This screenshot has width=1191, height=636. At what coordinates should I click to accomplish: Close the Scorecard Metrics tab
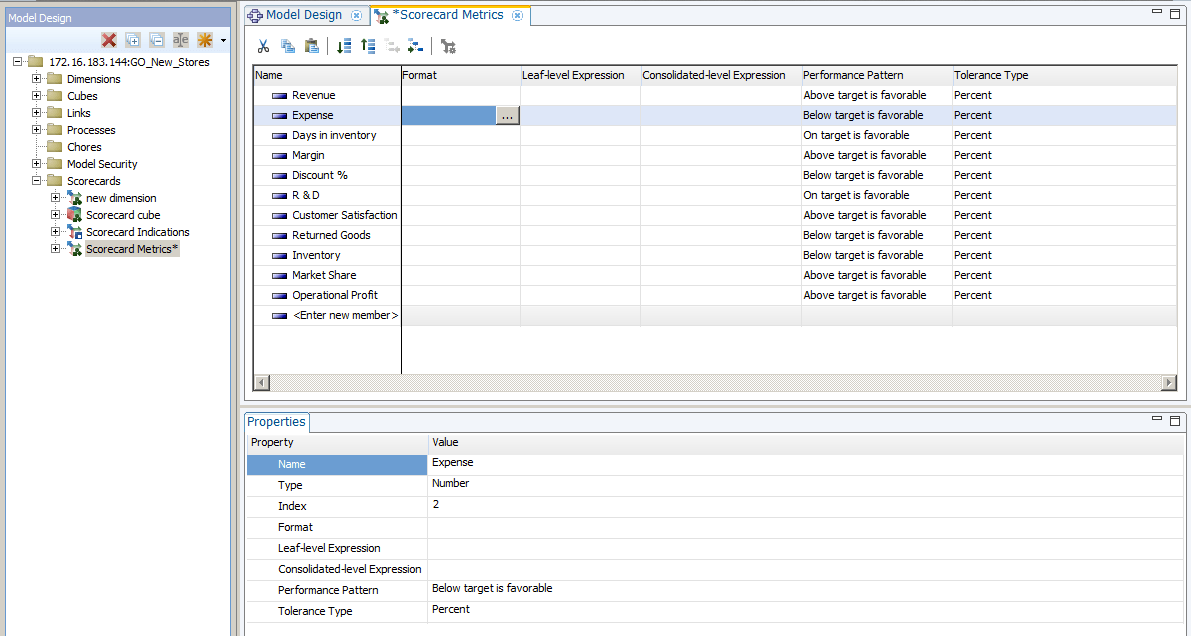point(518,16)
